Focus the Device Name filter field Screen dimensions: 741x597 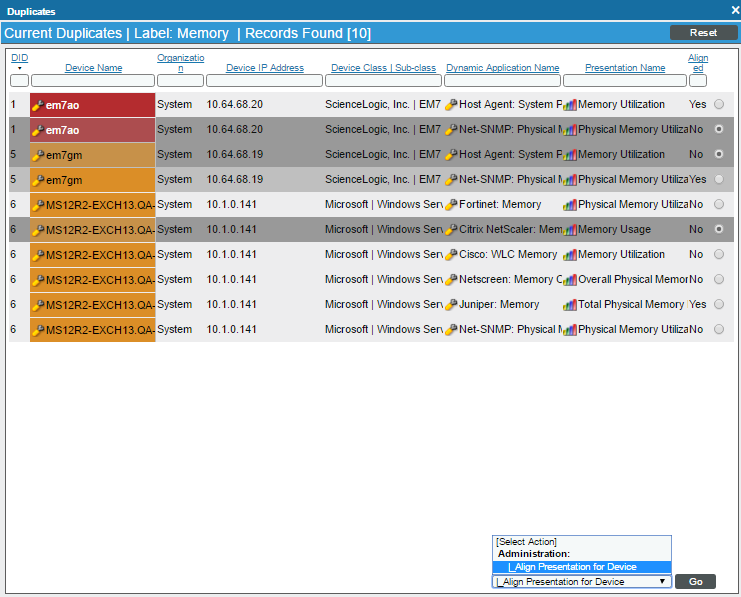click(x=93, y=80)
